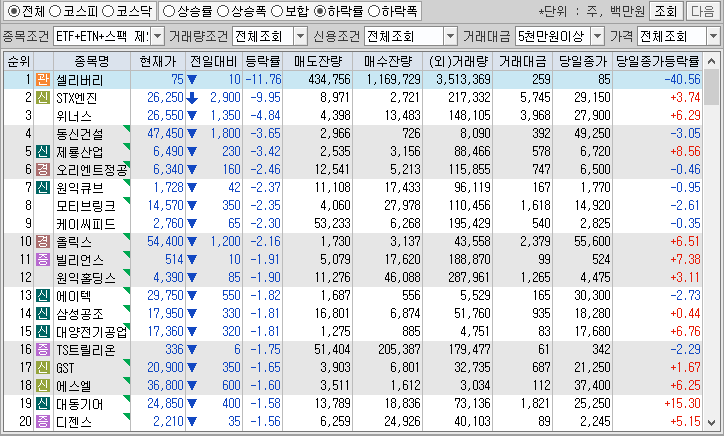Viewport: 724px width, 436px height.
Task: Click 올릭스 current price 54,400
Action: point(165,242)
